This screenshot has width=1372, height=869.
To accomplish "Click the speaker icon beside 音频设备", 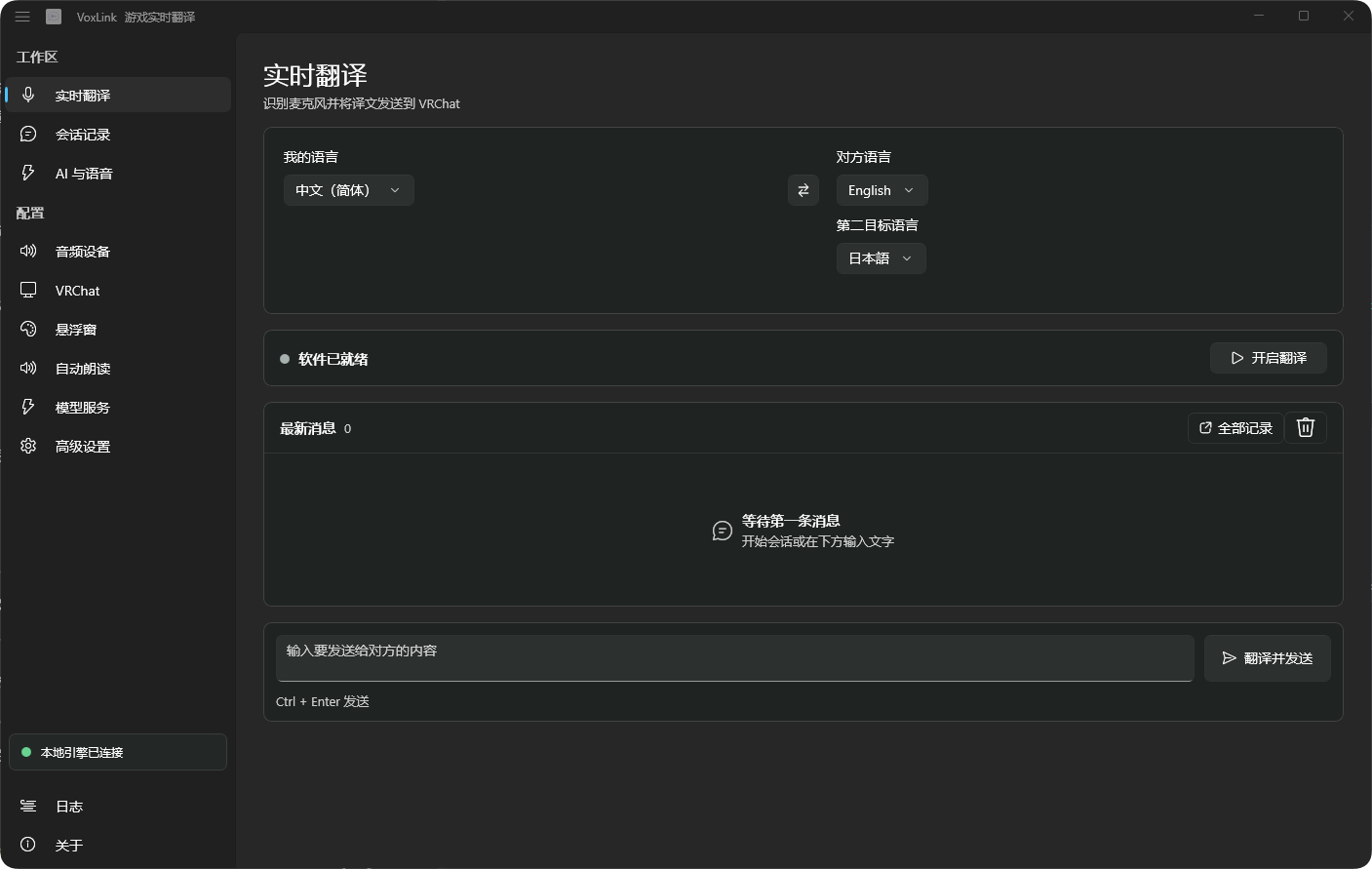I will pos(28,251).
